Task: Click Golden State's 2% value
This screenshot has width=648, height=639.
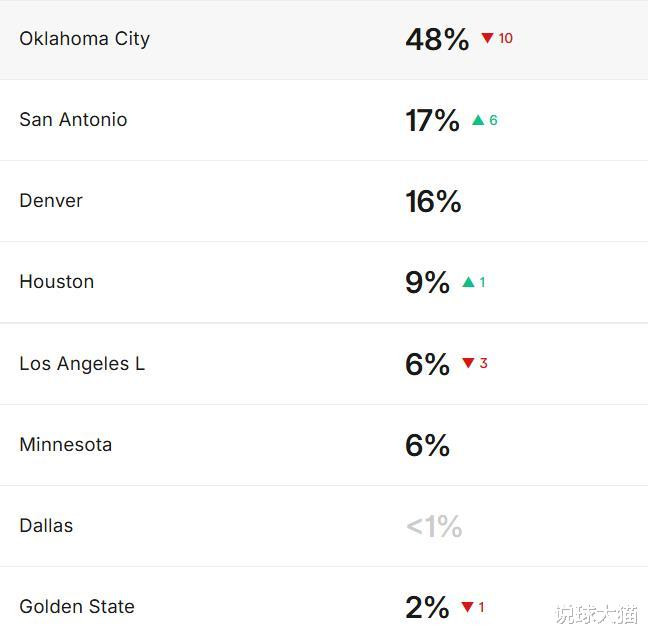Action: (427, 607)
